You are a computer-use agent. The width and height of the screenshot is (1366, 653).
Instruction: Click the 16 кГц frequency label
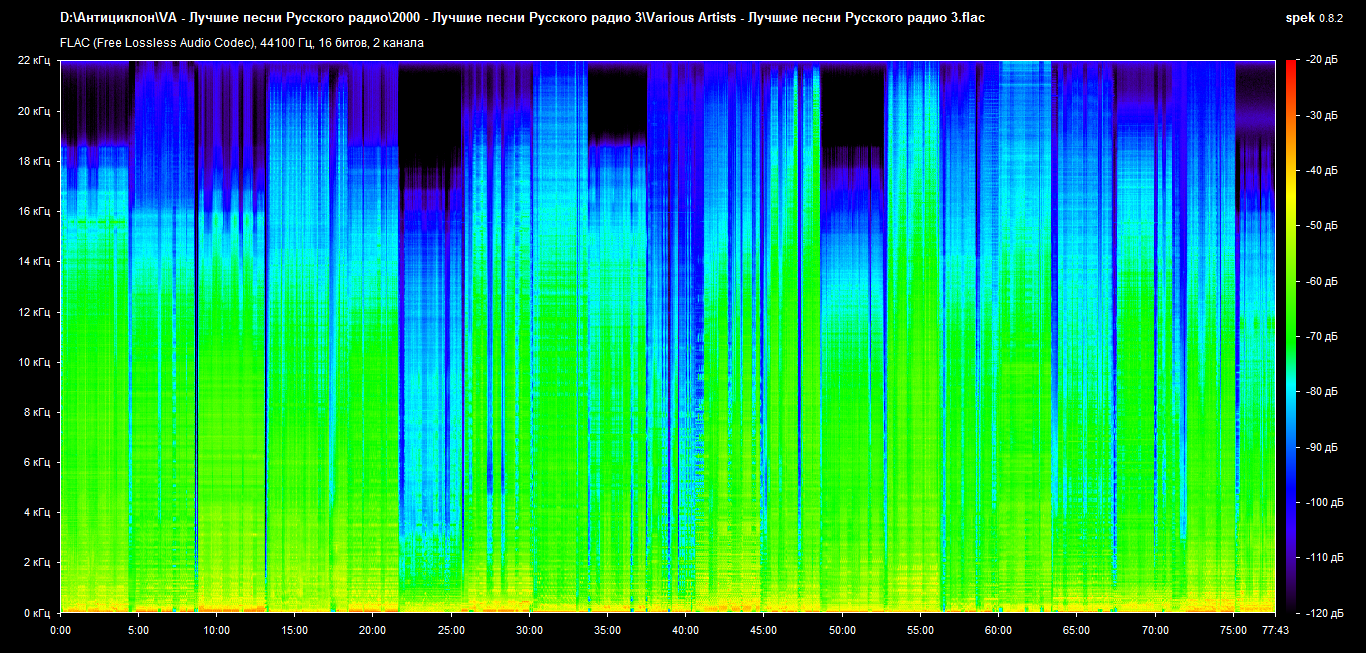pyautogui.click(x=35, y=211)
